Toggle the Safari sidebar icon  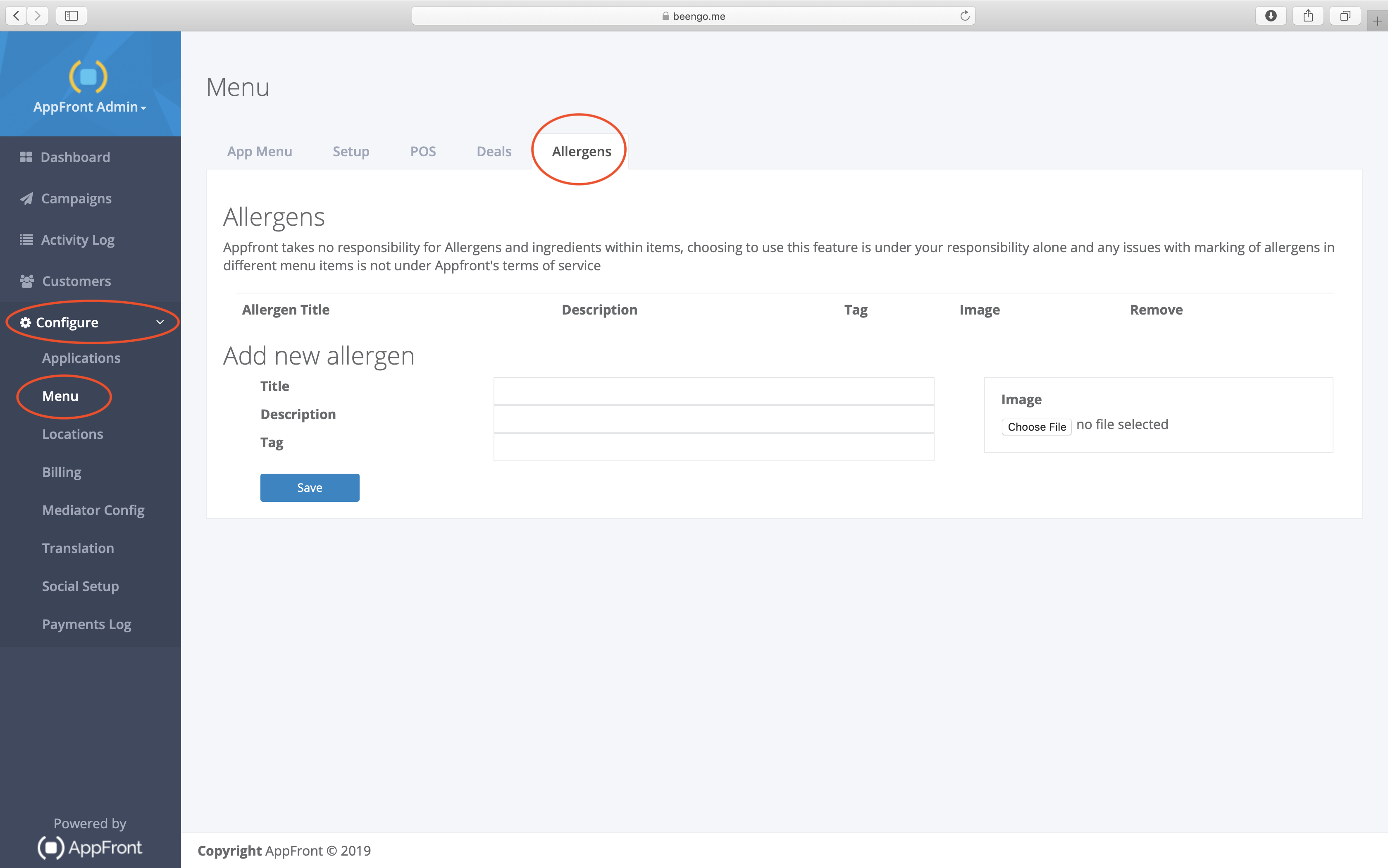tap(71, 16)
